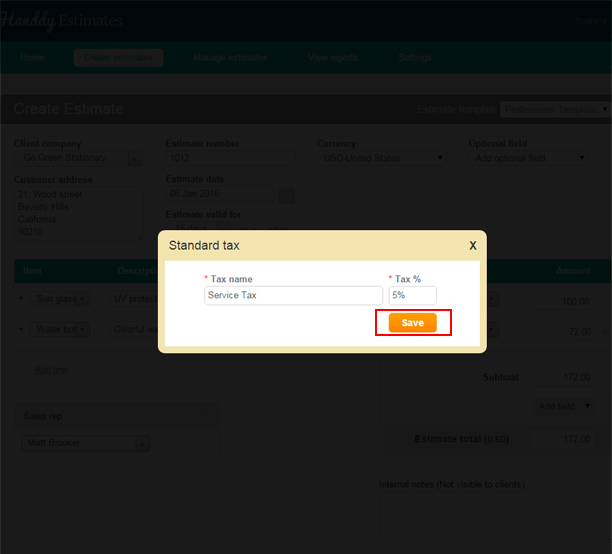
Task: Click the Standard tax dialog title
Action: click(x=204, y=246)
